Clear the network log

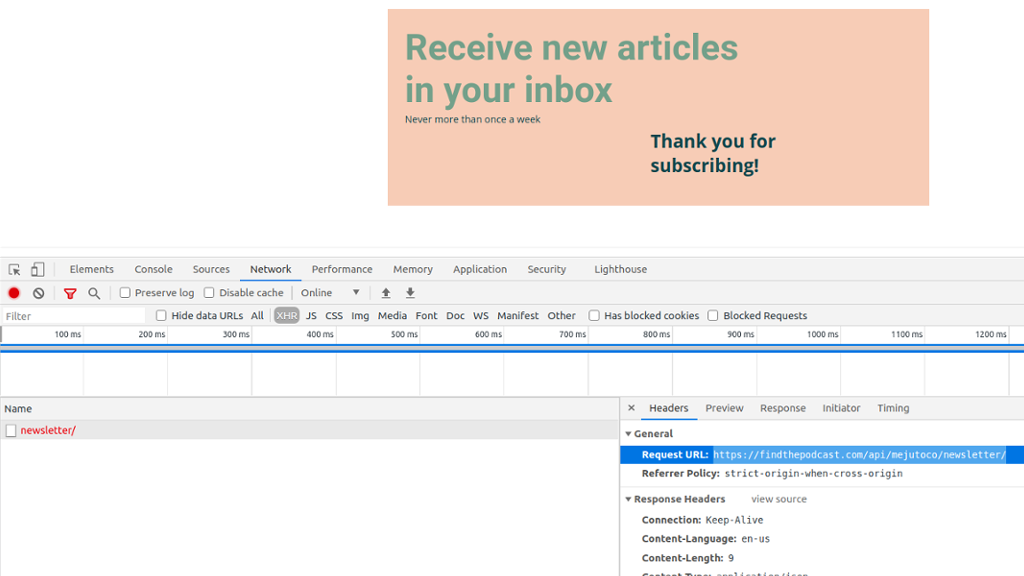(x=38, y=293)
